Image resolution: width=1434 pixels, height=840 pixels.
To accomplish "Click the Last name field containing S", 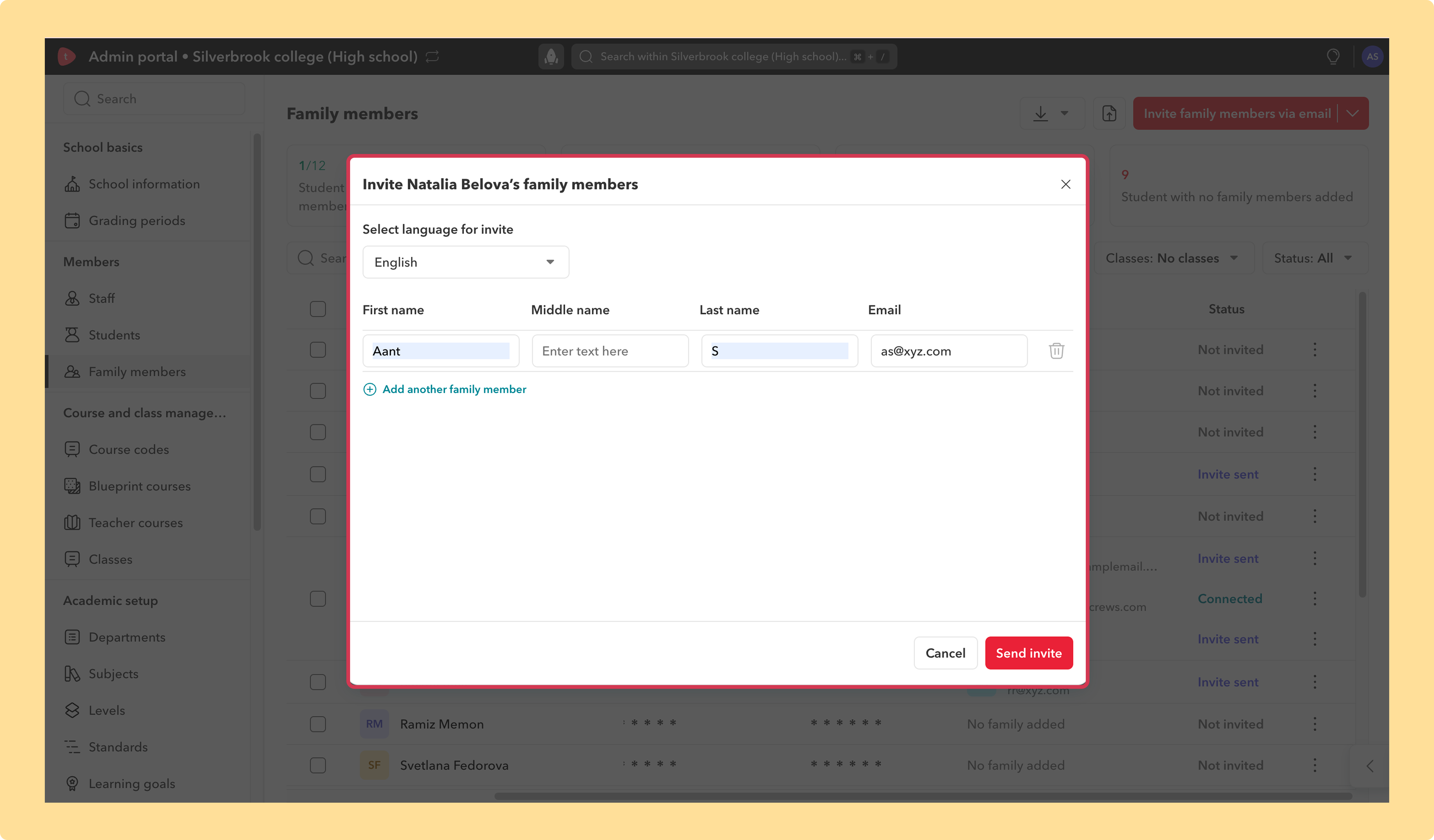I will pyautogui.click(x=780, y=351).
